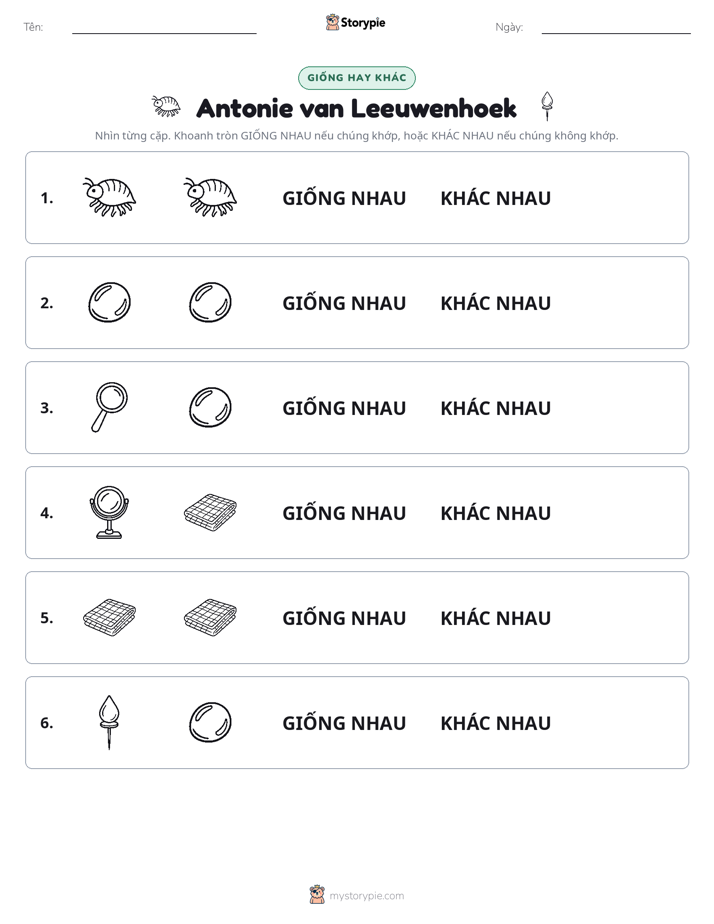Select KHÁC NHAU for row 6
714x924 pixels.
495,722
